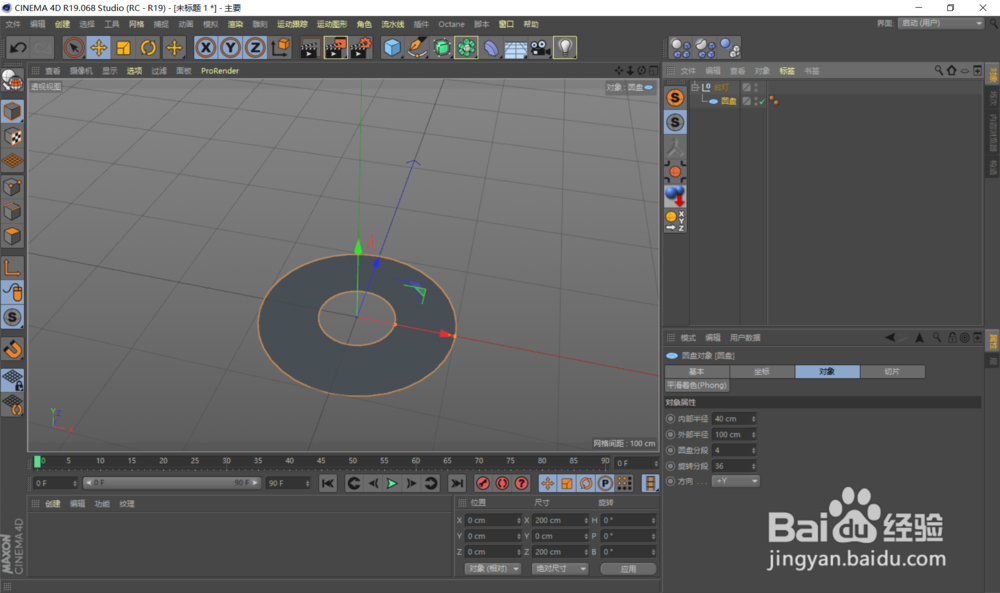
Task: Select the Live Selection tool
Action: tap(73, 48)
